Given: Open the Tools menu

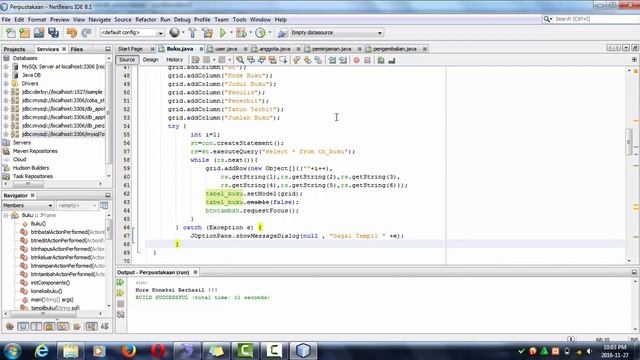Looking at the screenshot, I should click(240, 19).
